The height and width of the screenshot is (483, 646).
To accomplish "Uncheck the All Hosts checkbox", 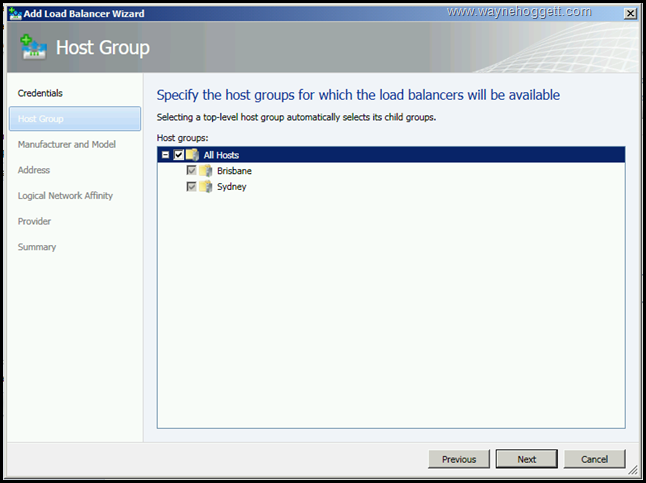I will [x=178, y=155].
